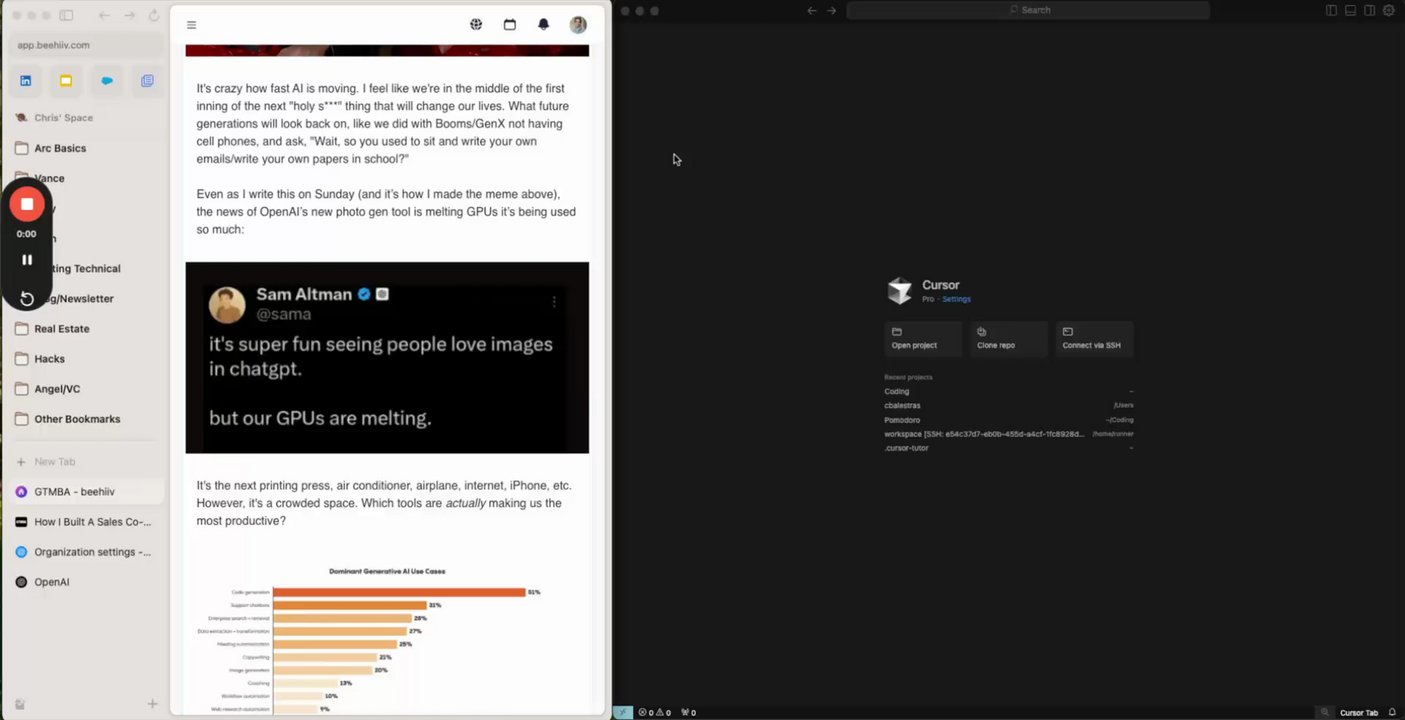Click the remote connection status bar icon
The image size is (1405, 720).
(623, 712)
